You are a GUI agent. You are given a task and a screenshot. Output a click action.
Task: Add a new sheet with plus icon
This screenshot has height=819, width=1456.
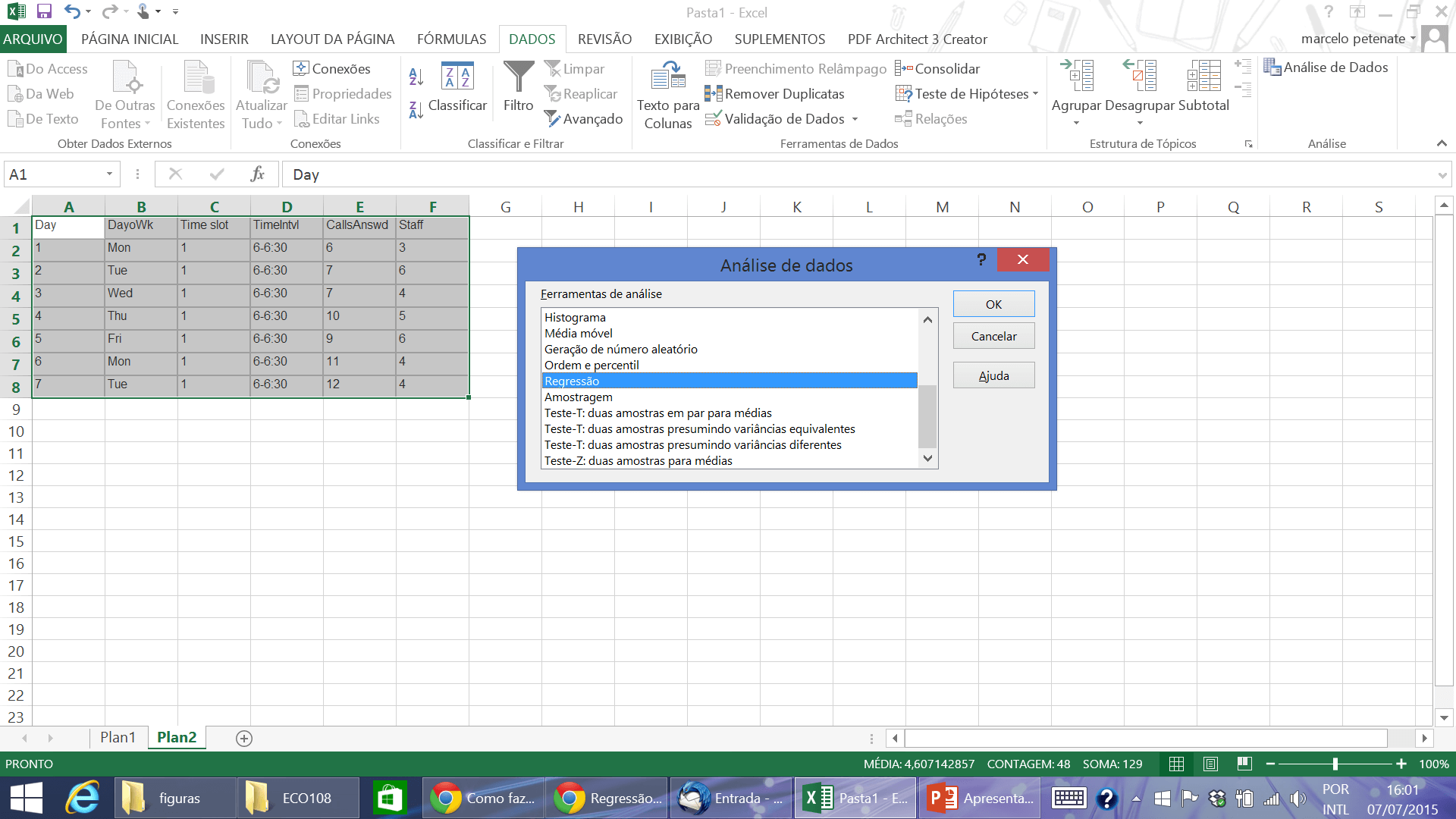[244, 739]
